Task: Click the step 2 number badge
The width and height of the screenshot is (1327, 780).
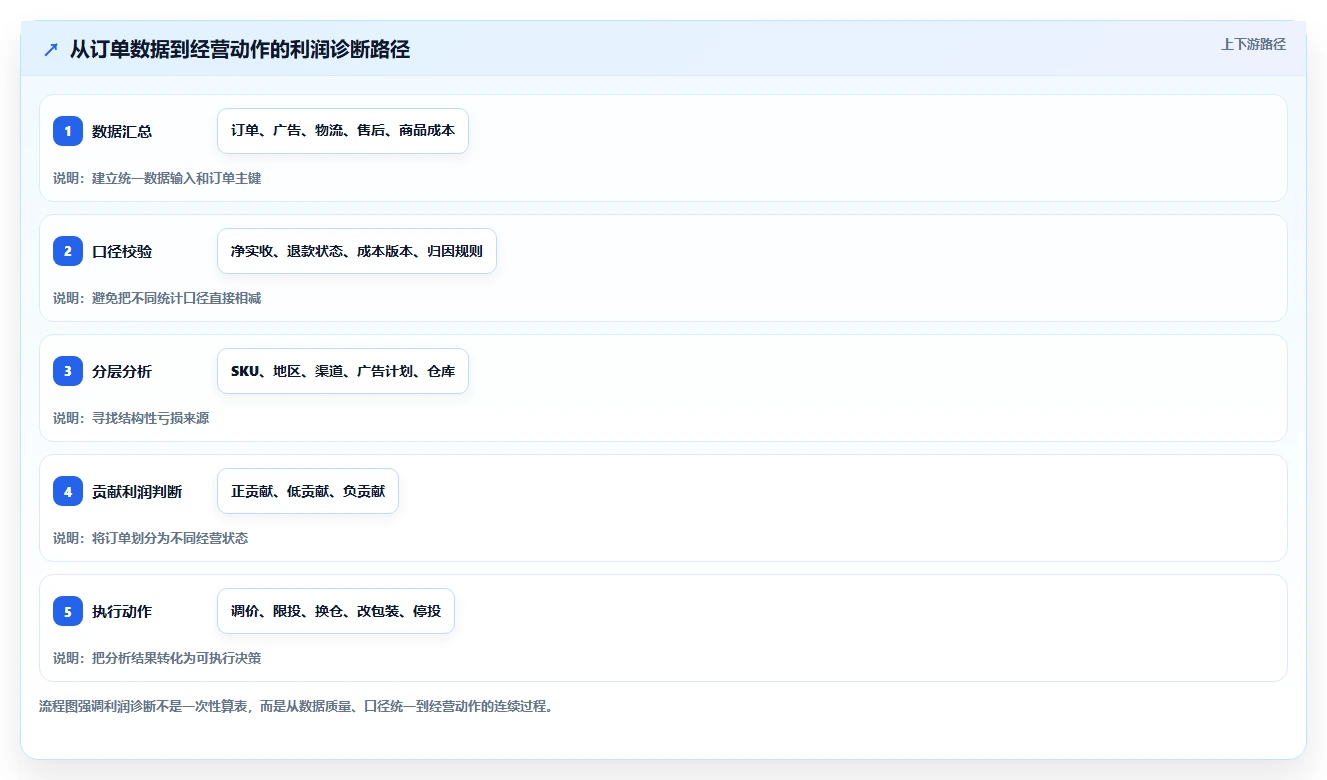Action: click(68, 251)
